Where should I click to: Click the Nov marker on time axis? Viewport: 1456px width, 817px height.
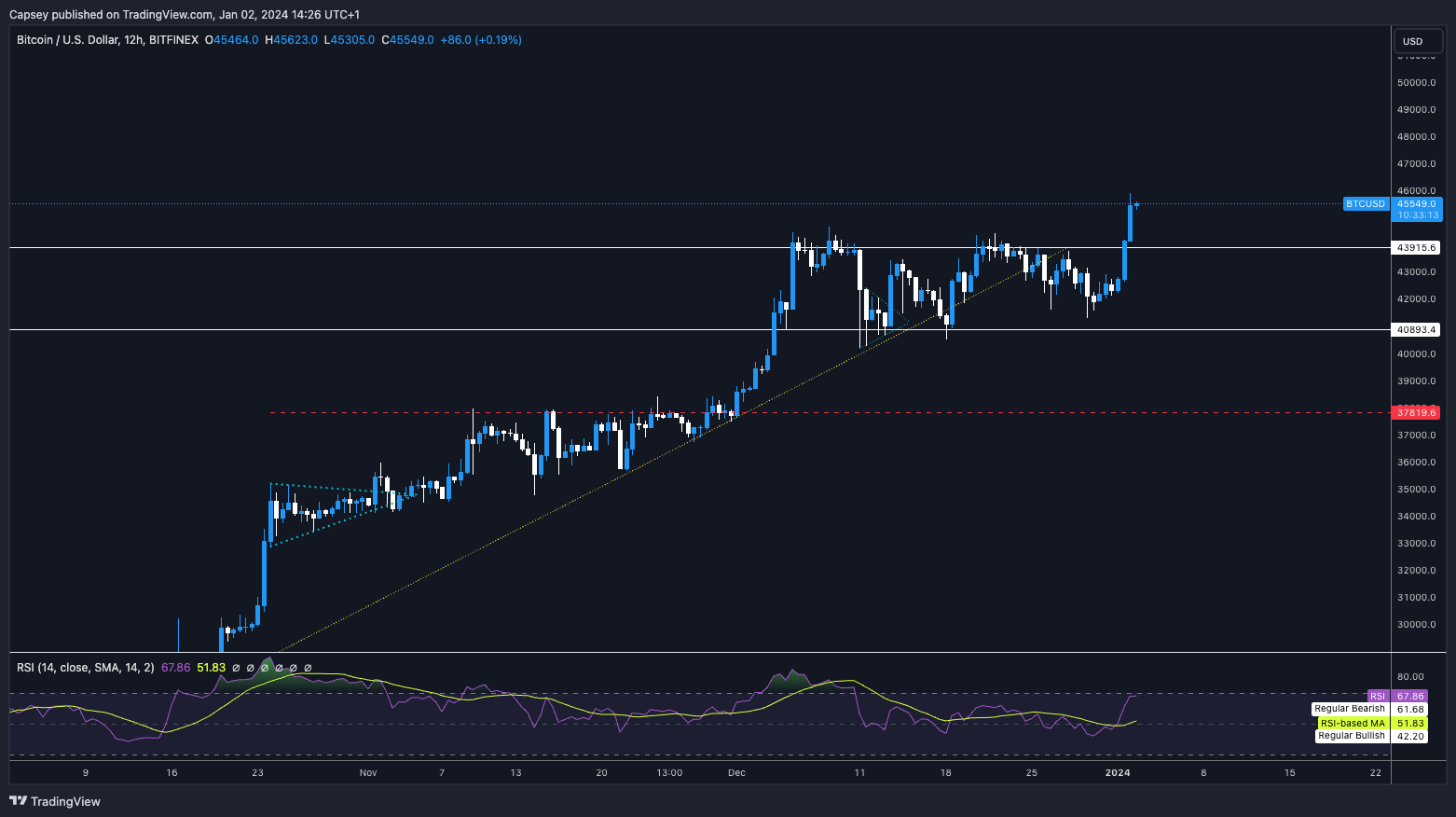coord(367,772)
